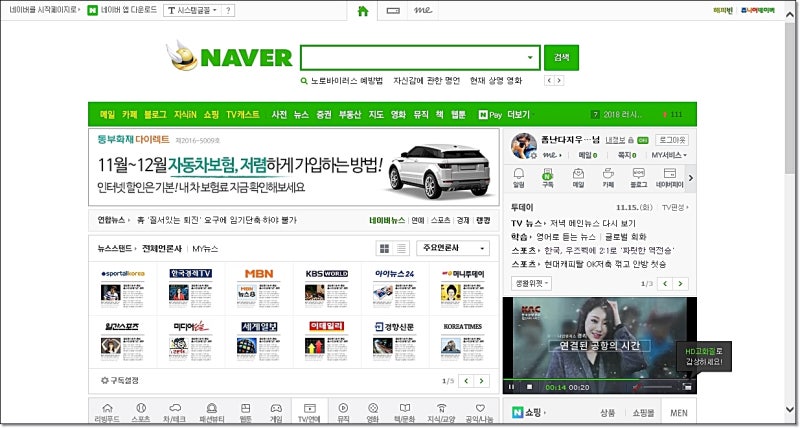Image resolution: width=800 pixels, height=428 pixels.
Task: Go to previous 투데이 page
Action: click(x=665, y=284)
